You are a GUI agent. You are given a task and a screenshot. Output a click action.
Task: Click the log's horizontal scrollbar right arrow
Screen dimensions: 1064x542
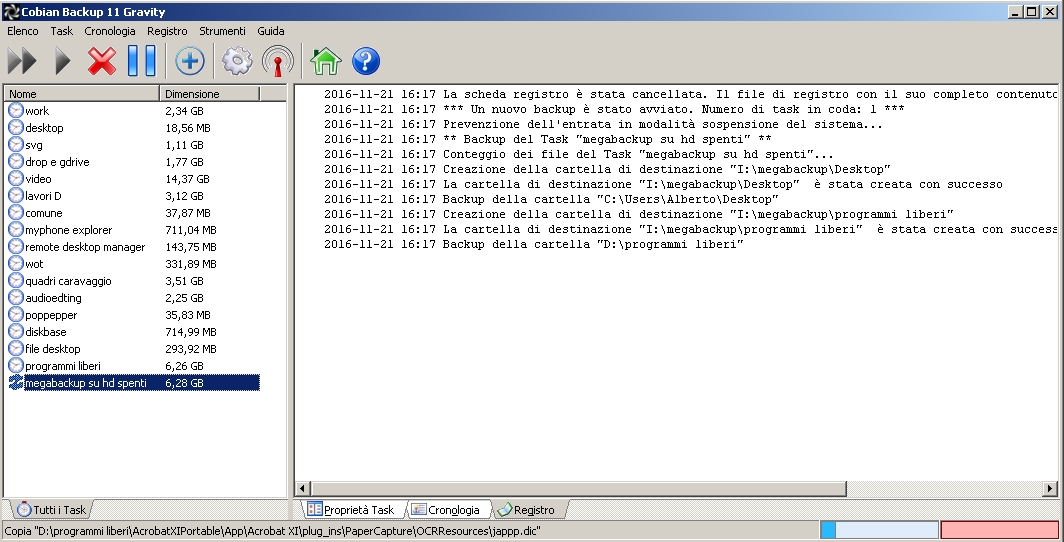pyautogui.click(x=1050, y=488)
